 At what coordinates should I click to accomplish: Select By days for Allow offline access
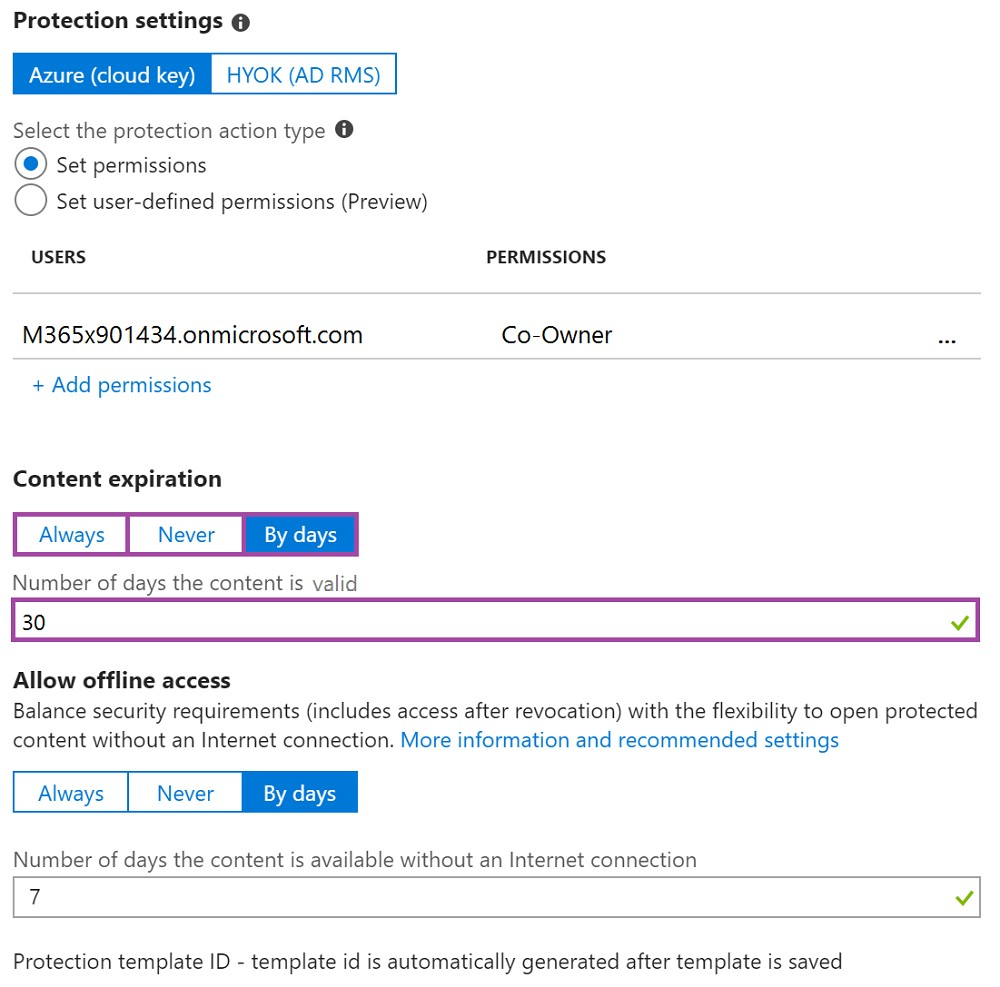pyautogui.click(x=300, y=792)
